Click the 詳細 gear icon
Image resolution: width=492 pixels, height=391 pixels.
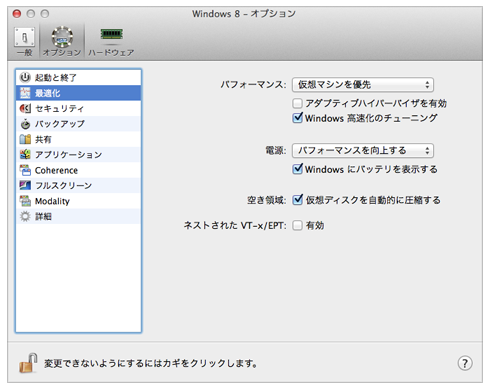click(25, 216)
